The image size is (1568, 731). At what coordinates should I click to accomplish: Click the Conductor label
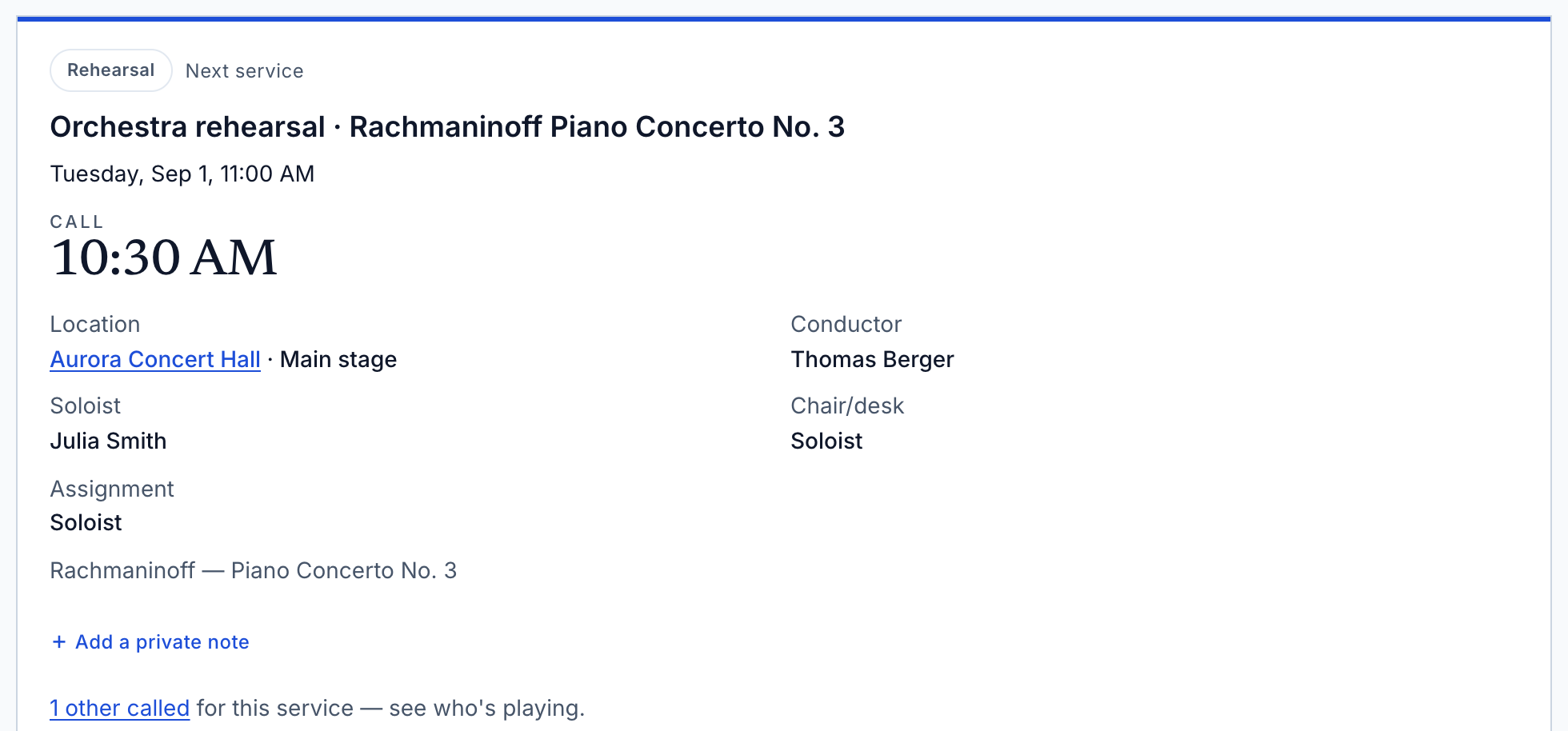[846, 325]
